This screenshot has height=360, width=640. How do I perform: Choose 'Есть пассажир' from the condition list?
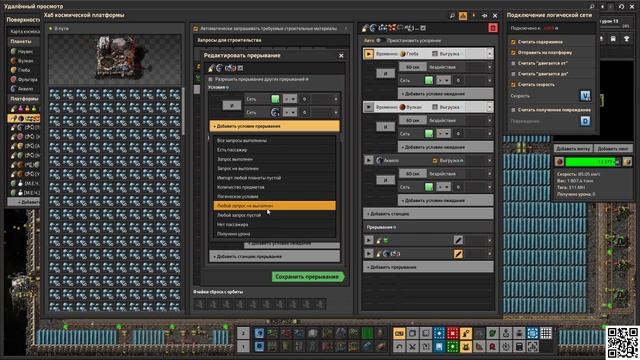coord(275,150)
